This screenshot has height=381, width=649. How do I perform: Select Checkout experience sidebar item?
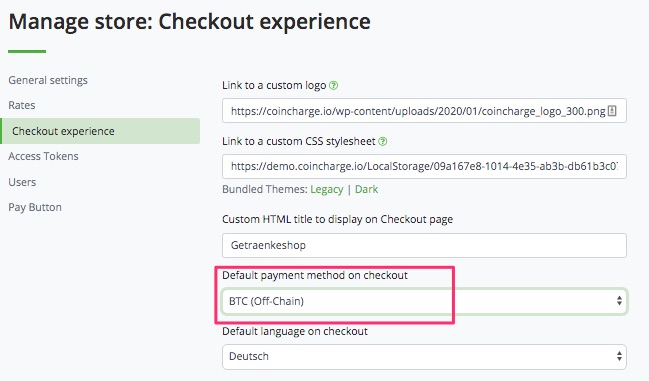(x=100, y=131)
